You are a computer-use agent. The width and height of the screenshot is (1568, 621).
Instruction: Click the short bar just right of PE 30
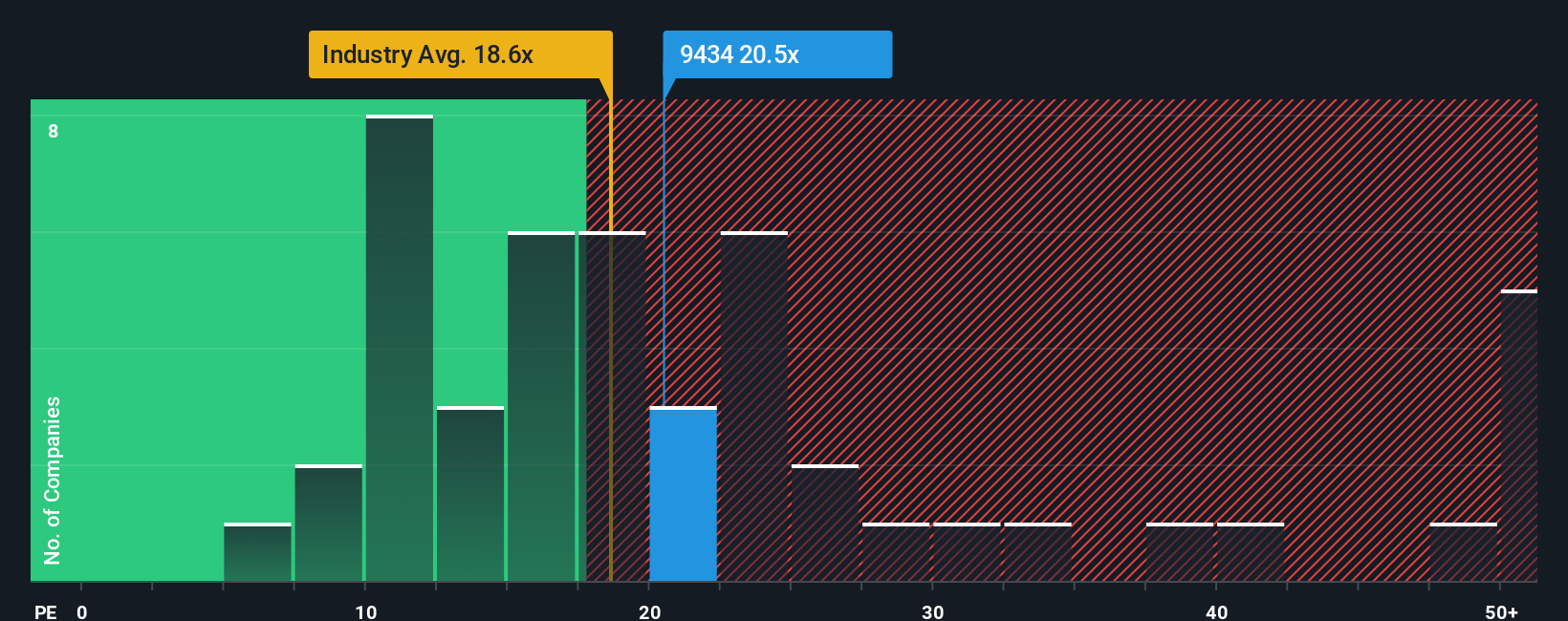967,552
